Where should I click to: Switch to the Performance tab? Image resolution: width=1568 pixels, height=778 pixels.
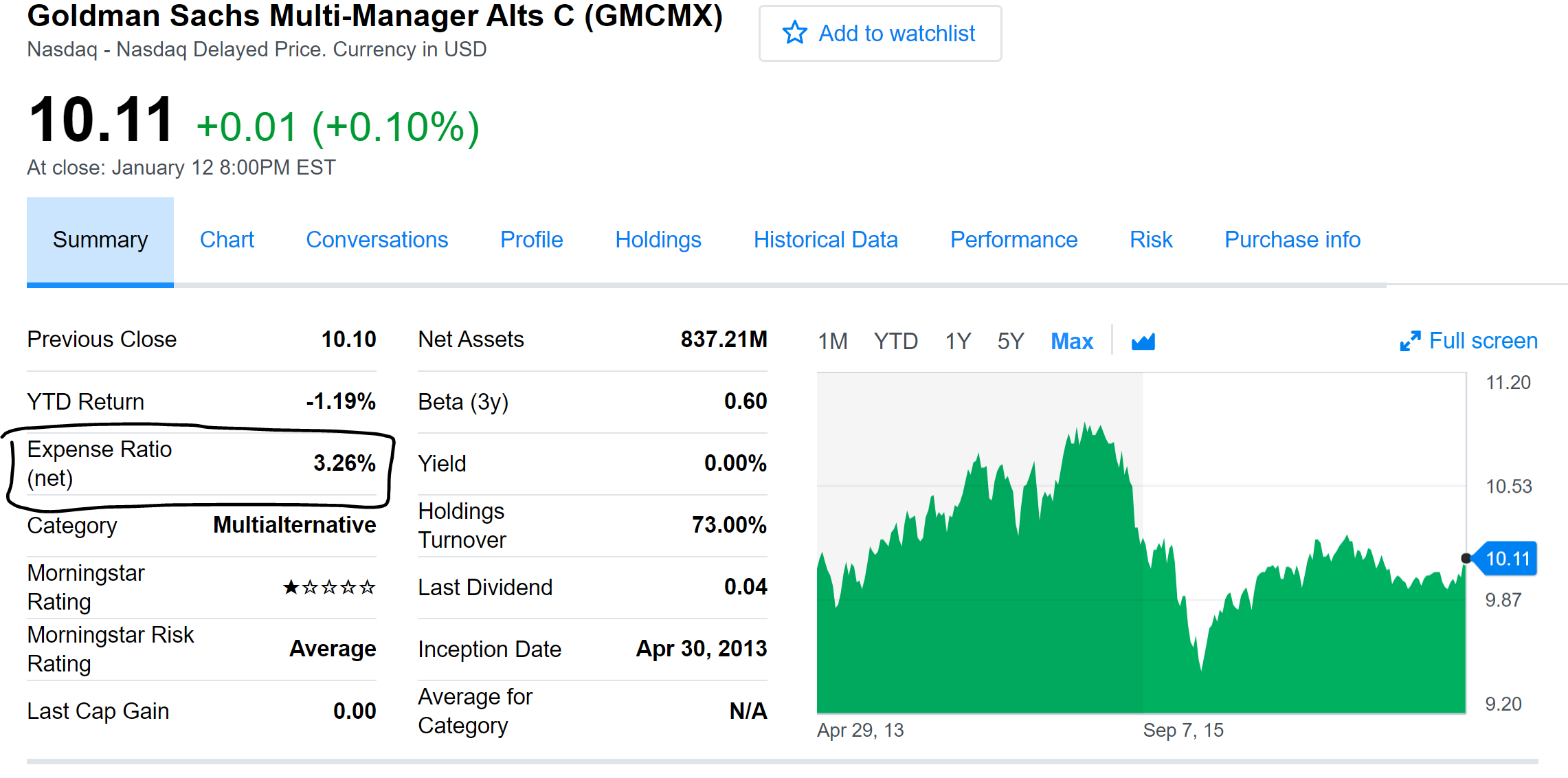coord(1013,240)
